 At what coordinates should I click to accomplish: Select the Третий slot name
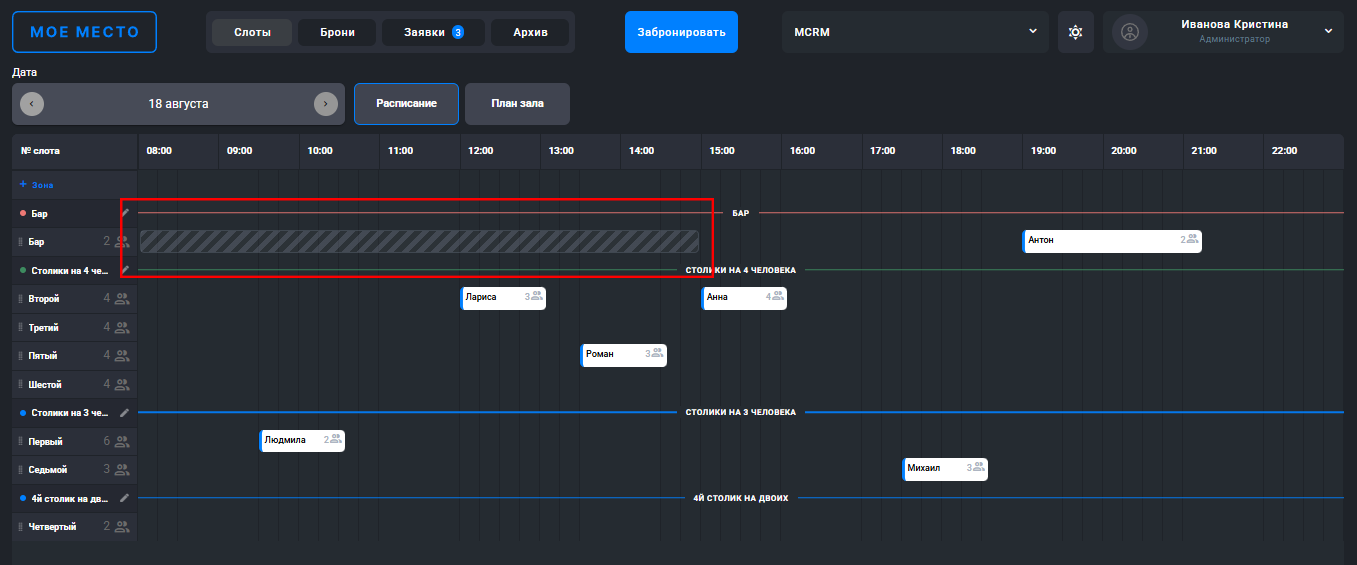click(x=45, y=327)
